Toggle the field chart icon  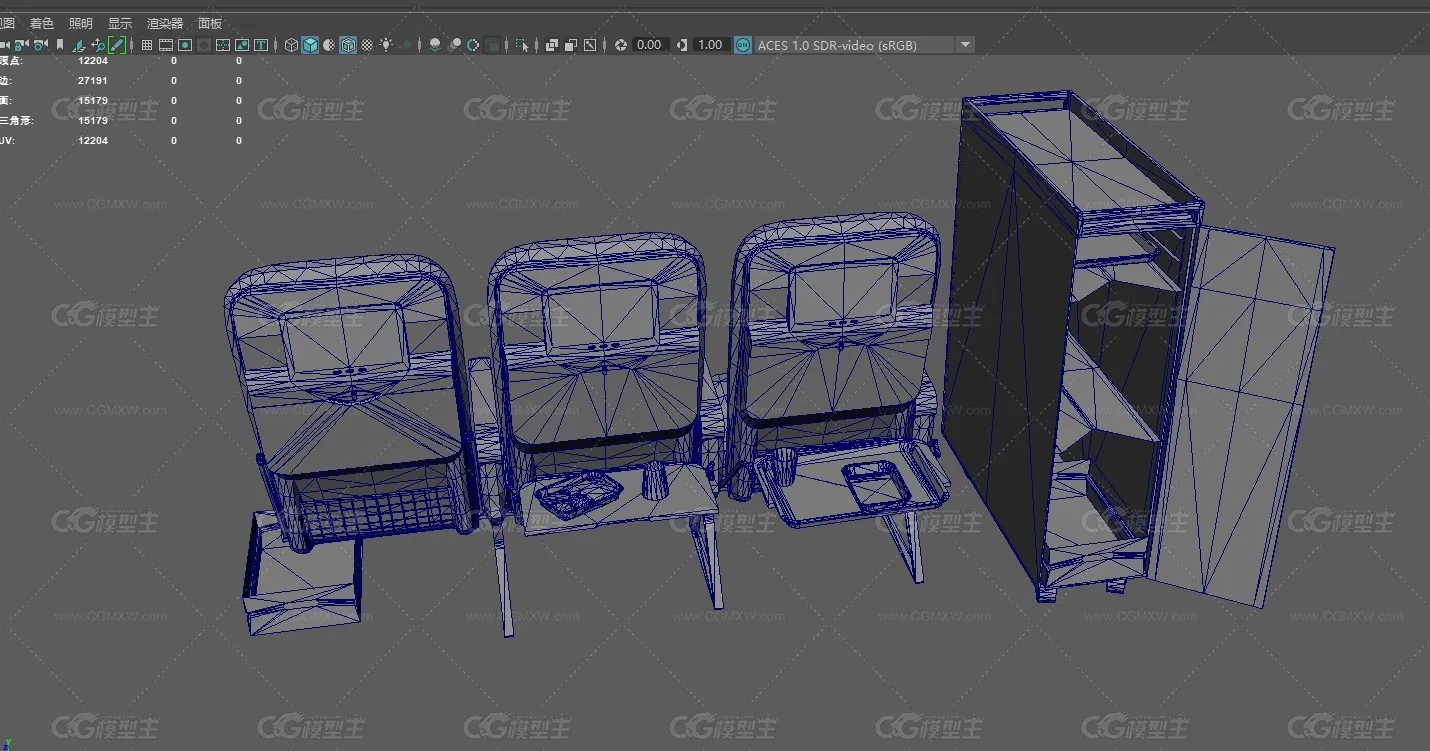click(223, 45)
